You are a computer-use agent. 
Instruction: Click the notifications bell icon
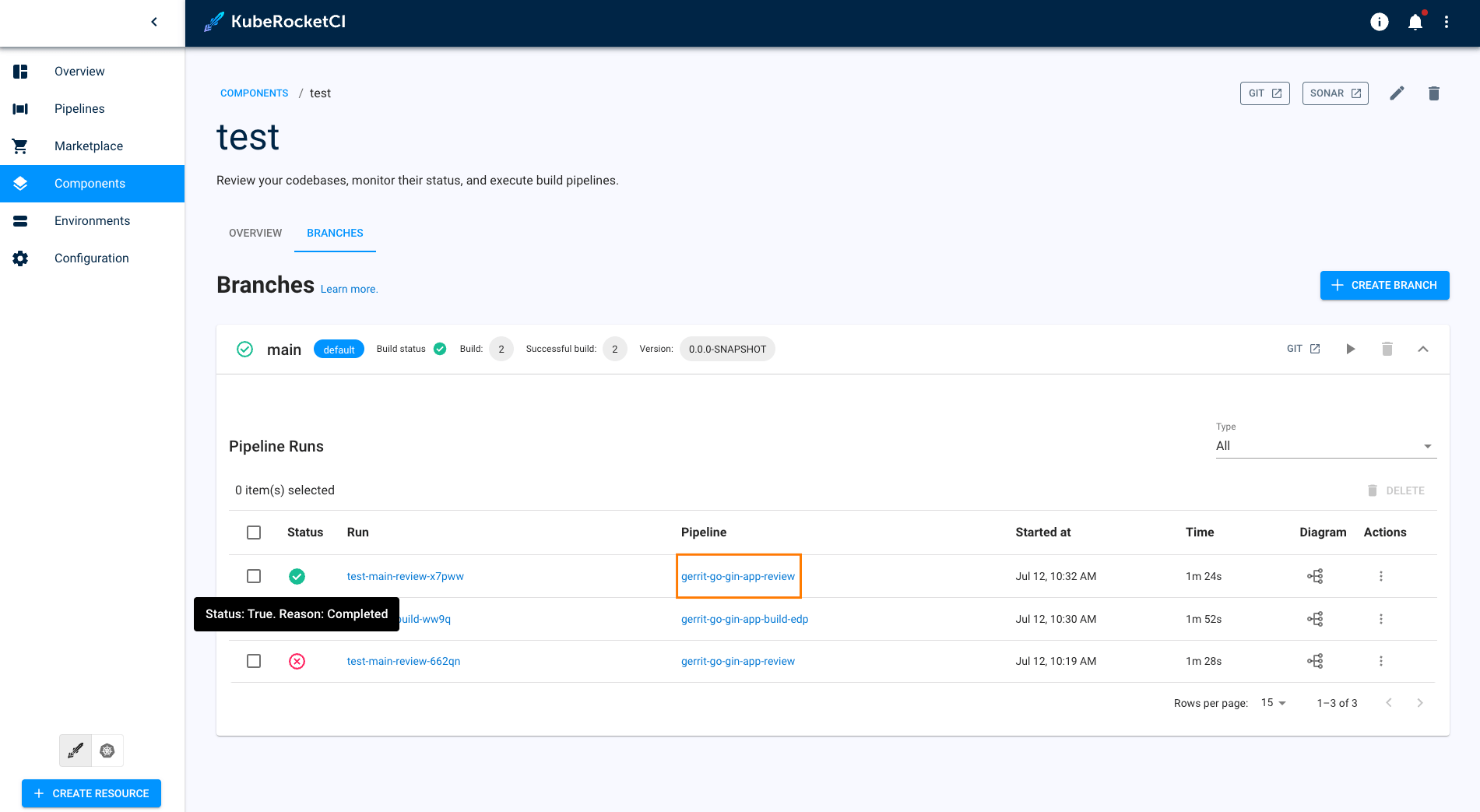(1415, 22)
